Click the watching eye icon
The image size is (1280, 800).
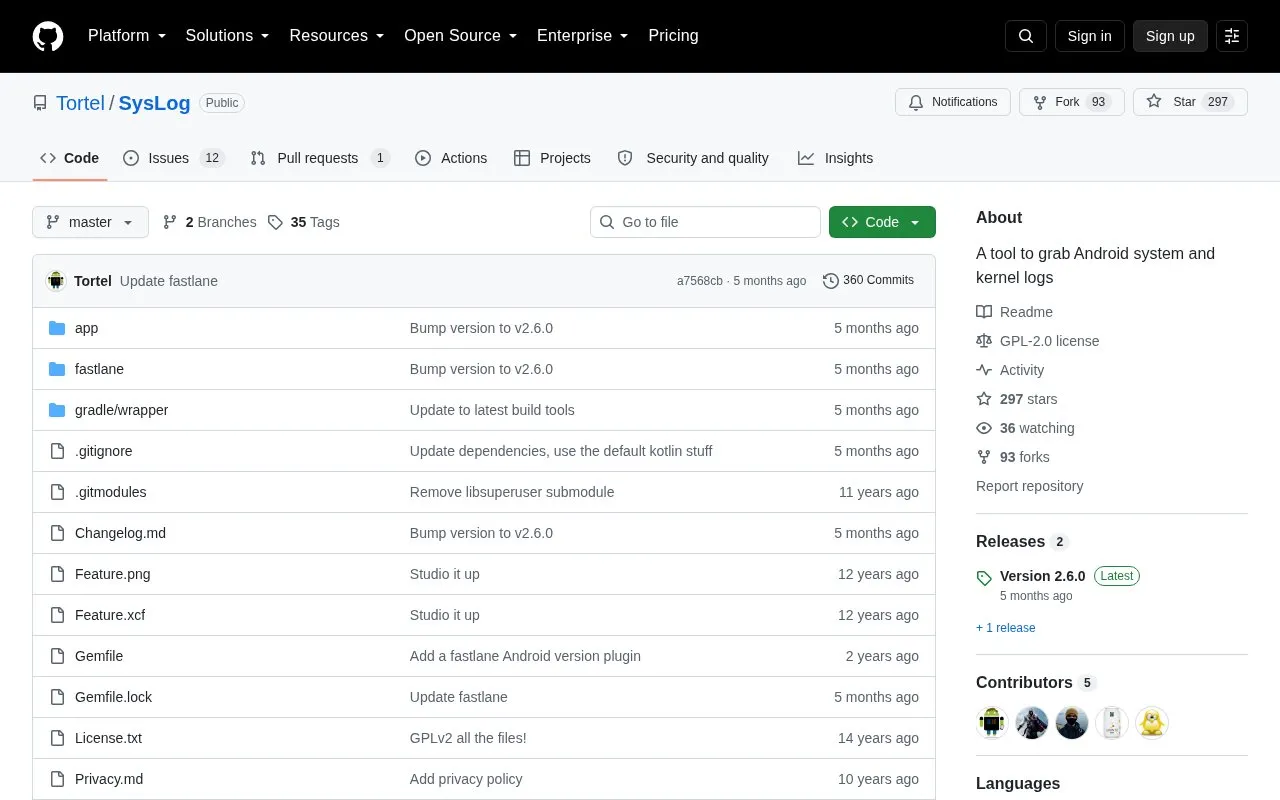click(x=984, y=428)
